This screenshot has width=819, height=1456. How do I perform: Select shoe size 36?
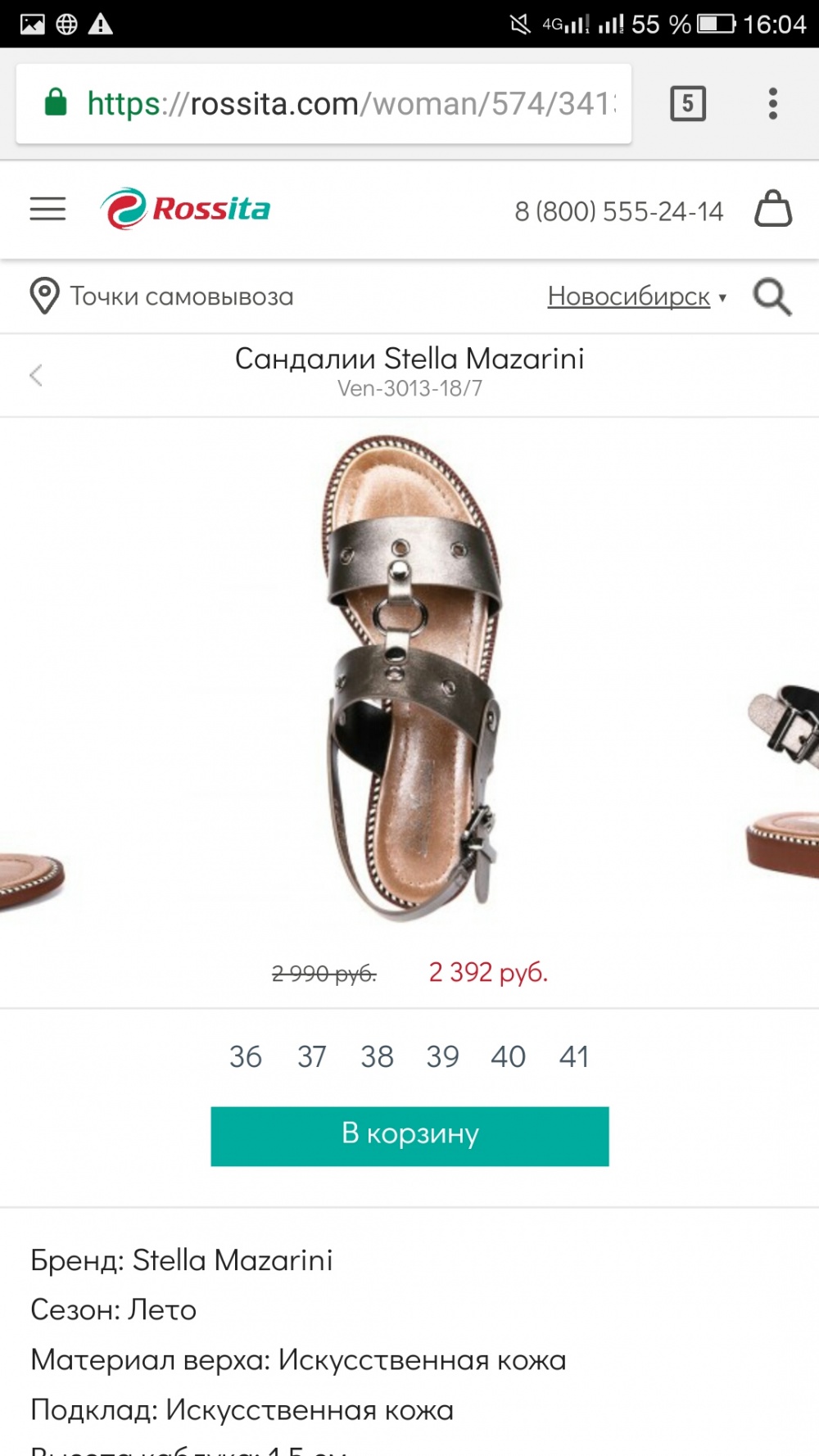pos(244,1057)
